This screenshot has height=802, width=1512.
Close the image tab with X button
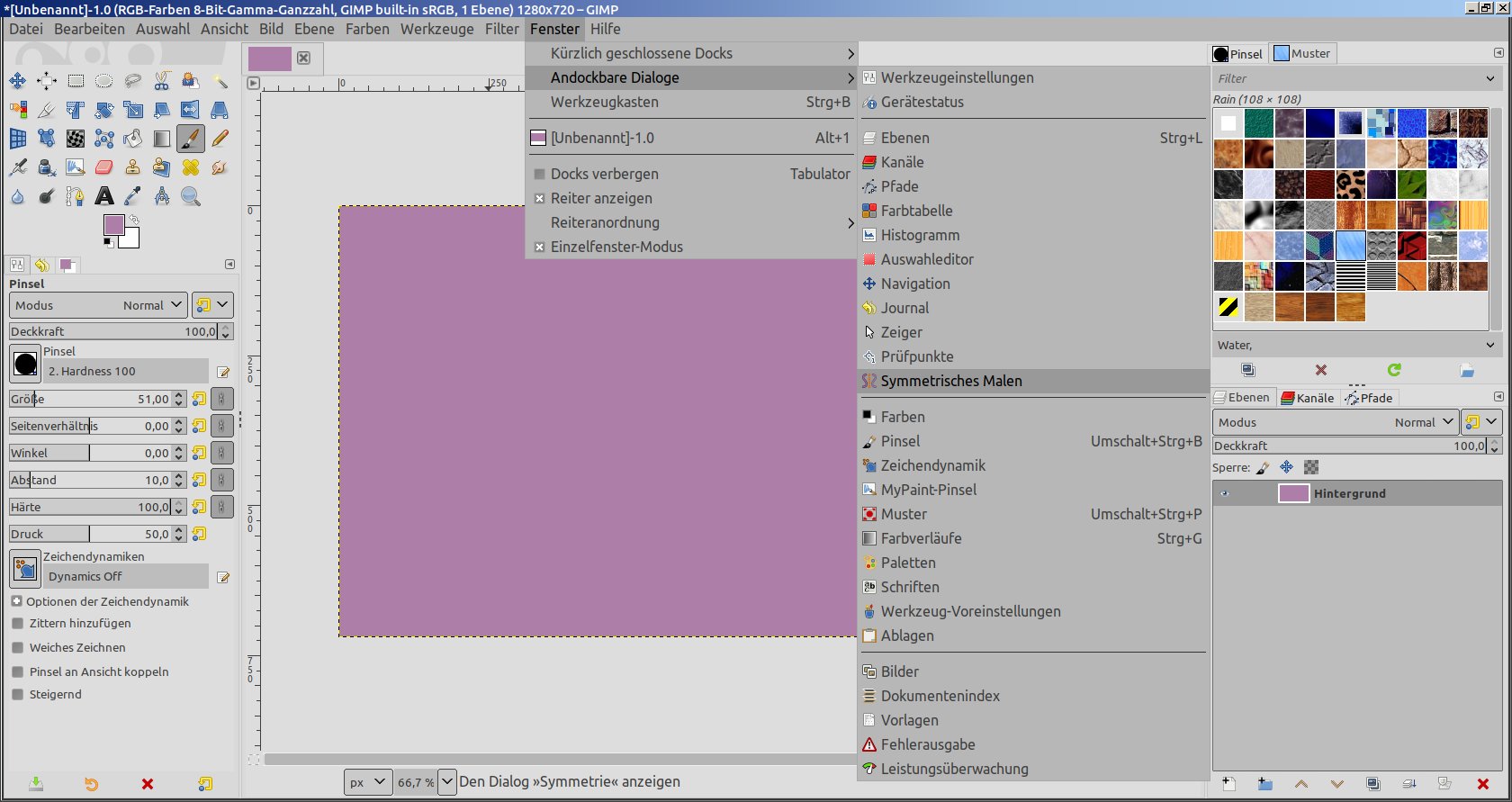tap(304, 58)
